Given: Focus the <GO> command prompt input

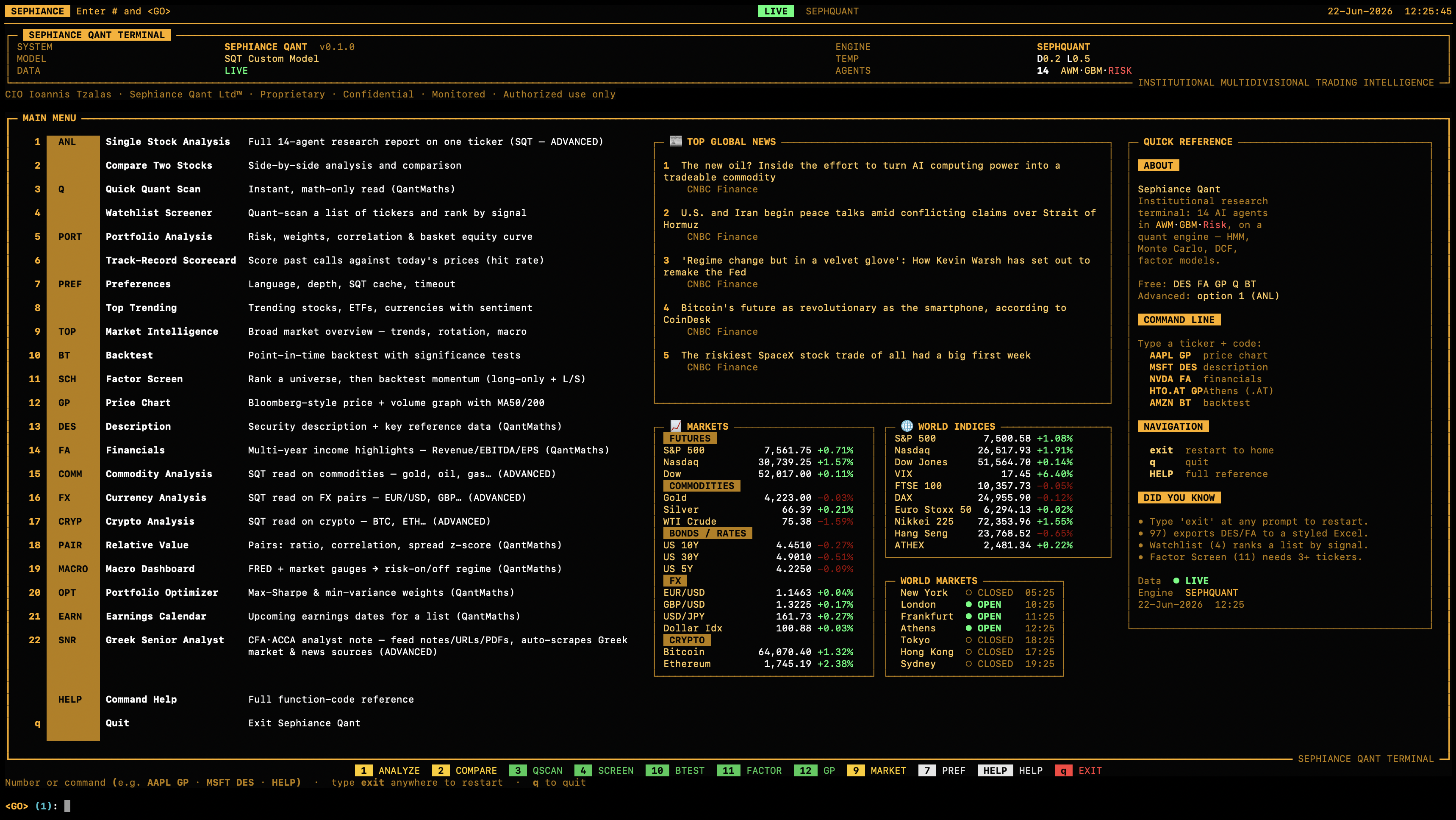Looking at the screenshot, I should point(67,806).
